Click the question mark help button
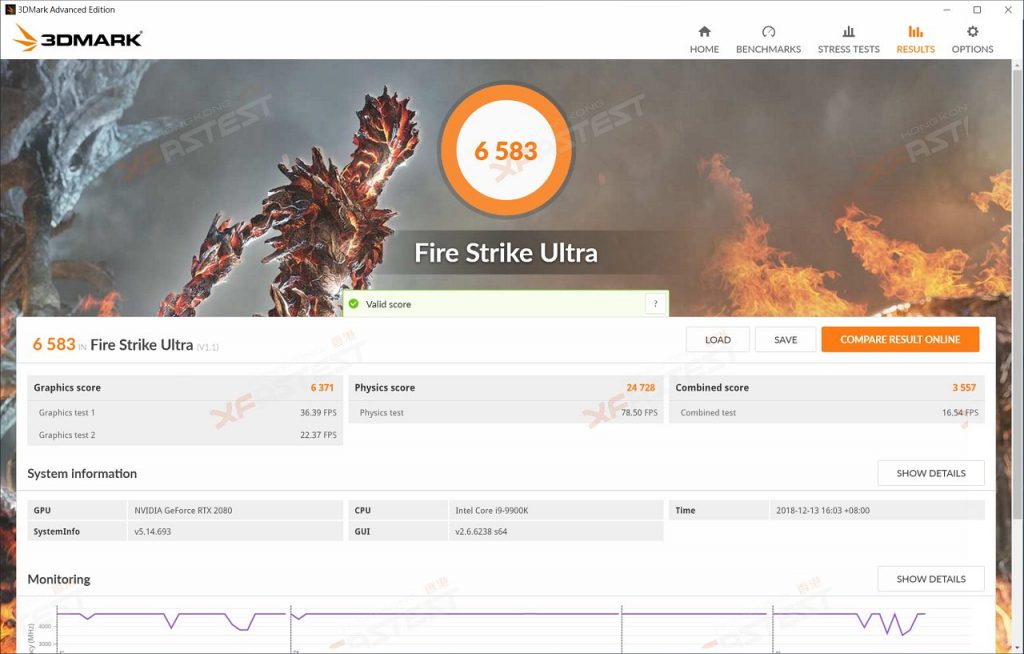The width and height of the screenshot is (1024, 654). point(656,304)
